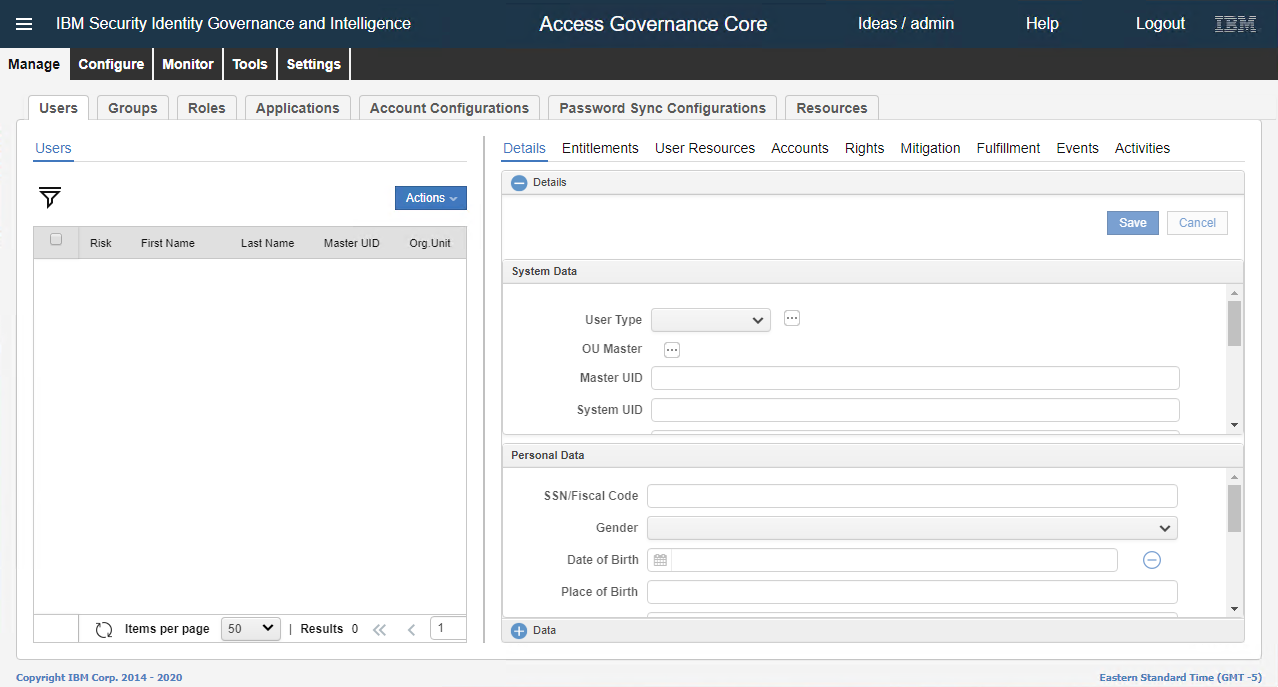Viewport: 1278px width, 687px height.
Task: Change the Items per page selector
Action: (x=250, y=628)
